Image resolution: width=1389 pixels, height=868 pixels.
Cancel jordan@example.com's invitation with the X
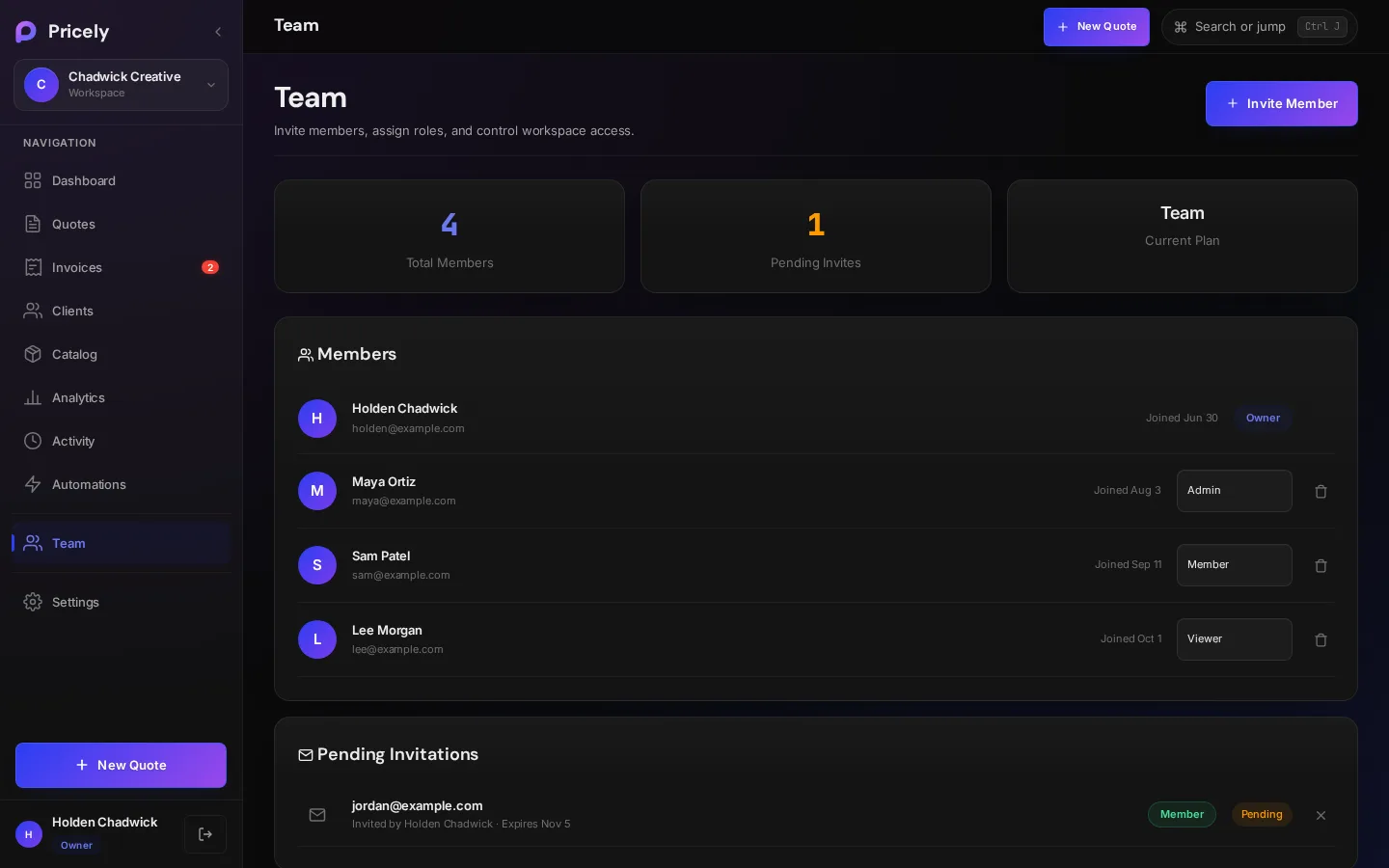pyautogui.click(x=1321, y=815)
